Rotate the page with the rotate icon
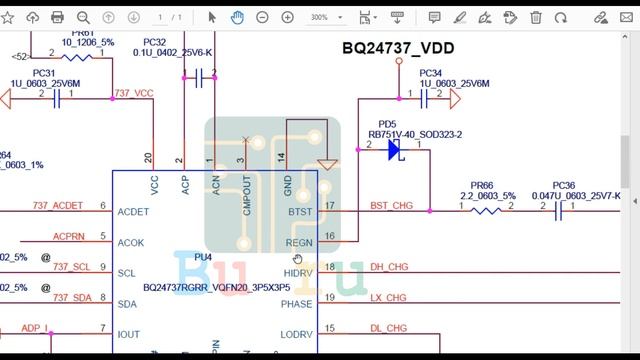Screen dimensions: 640x360 pyautogui.click(x=561, y=18)
